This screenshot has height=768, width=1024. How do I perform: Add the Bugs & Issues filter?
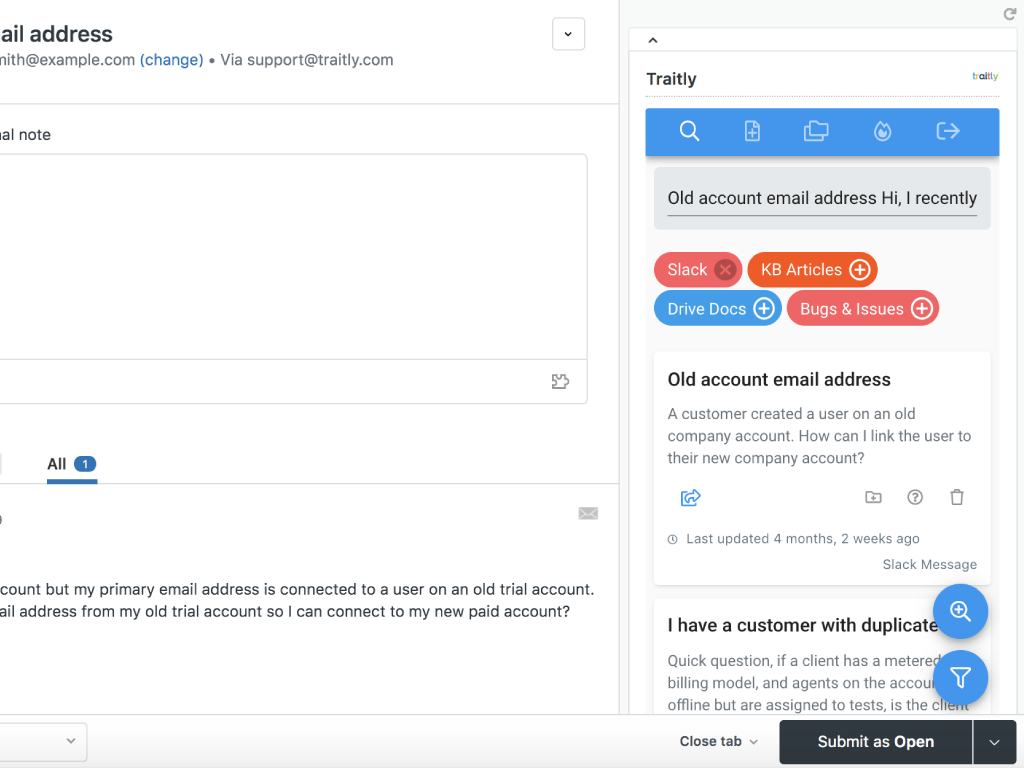[x=921, y=308]
